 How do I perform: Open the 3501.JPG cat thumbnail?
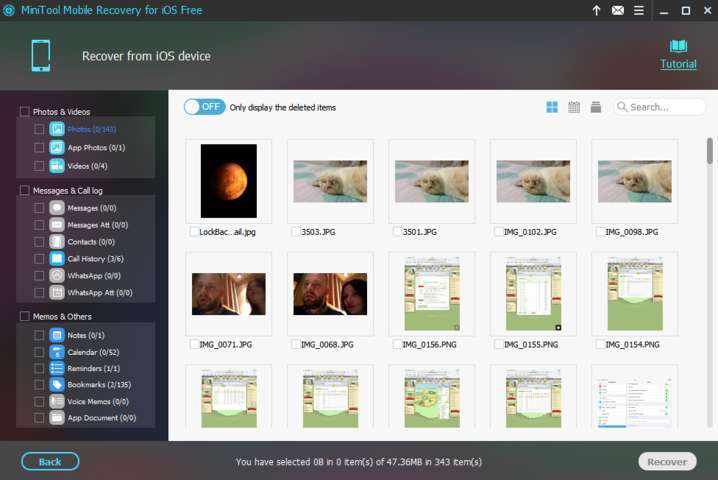[x=432, y=181]
